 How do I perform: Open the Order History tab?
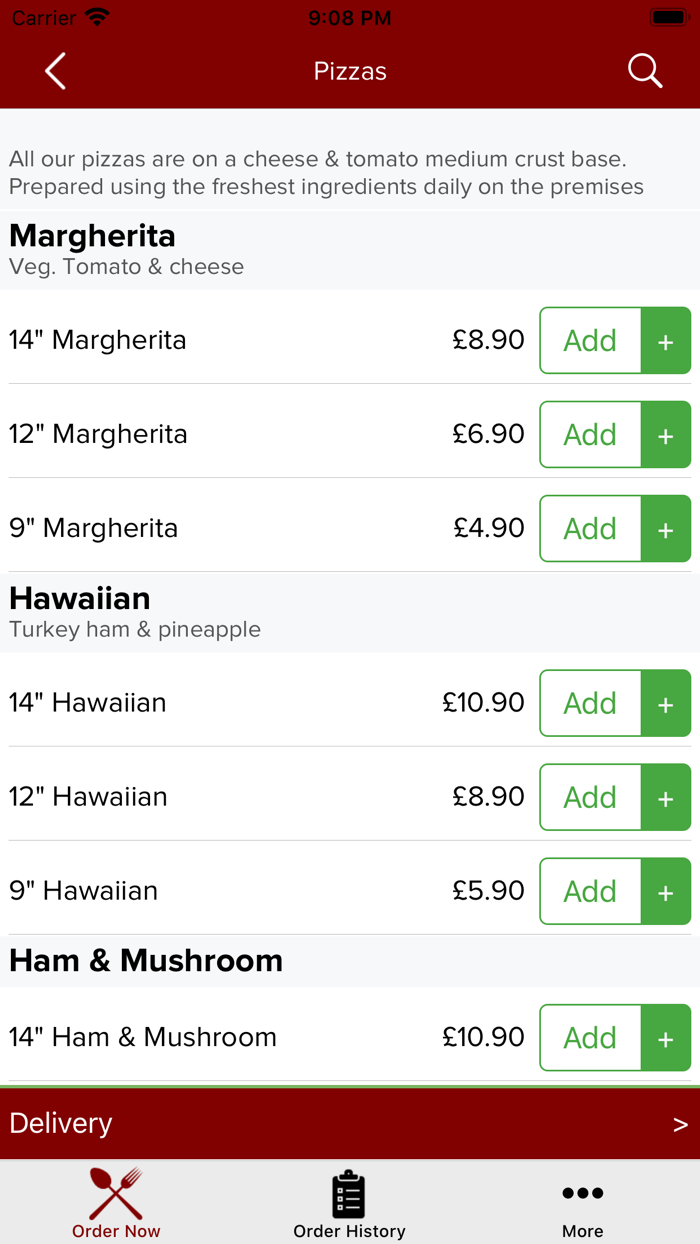[x=349, y=1203]
